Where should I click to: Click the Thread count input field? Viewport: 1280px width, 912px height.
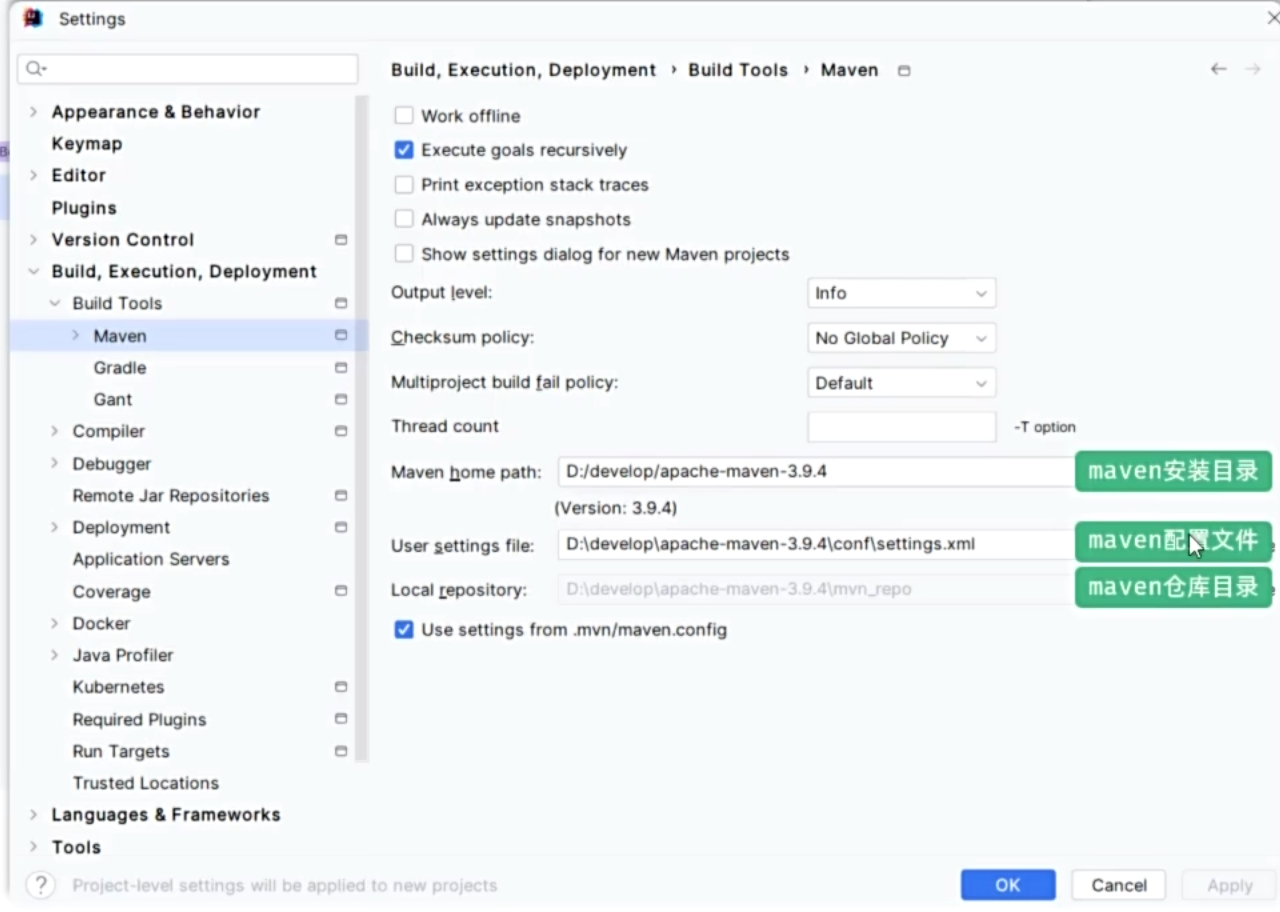(x=901, y=427)
